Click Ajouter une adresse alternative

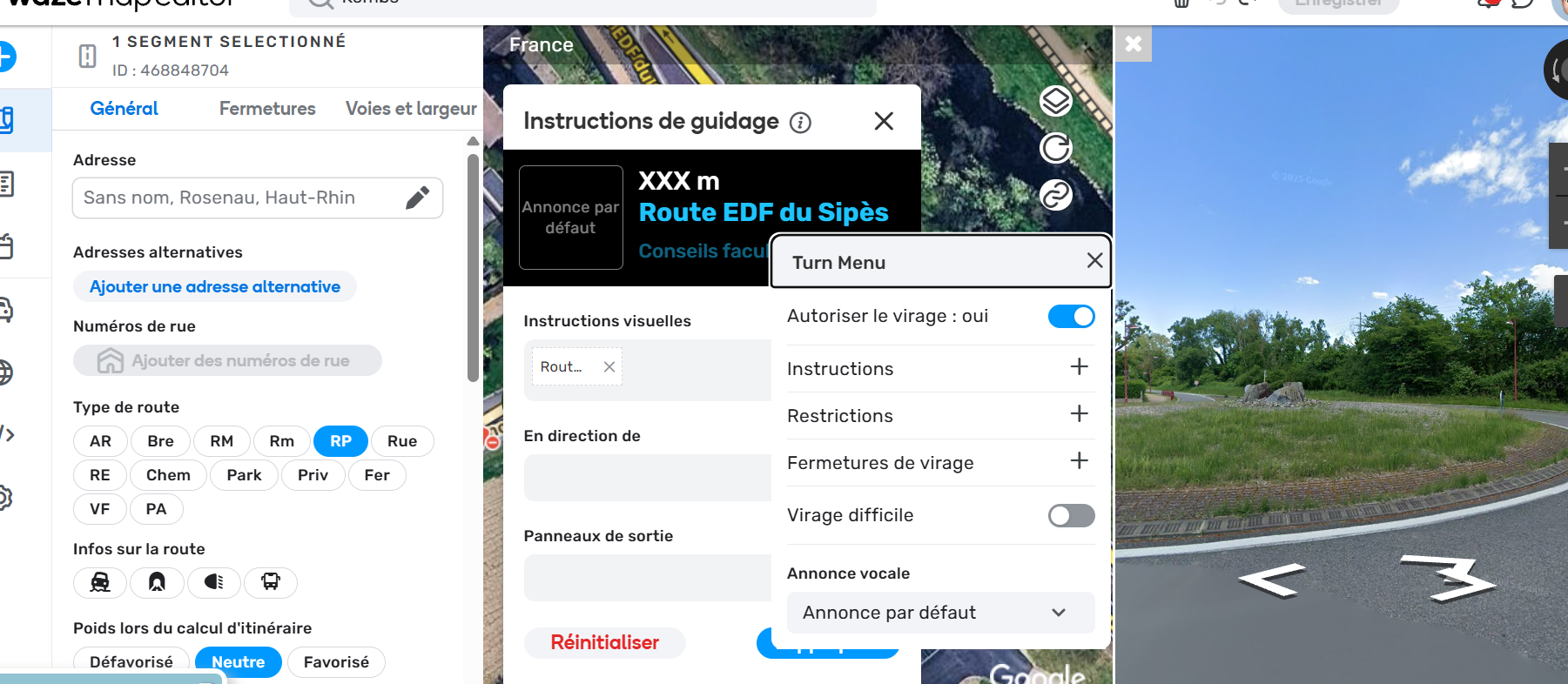coord(215,287)
